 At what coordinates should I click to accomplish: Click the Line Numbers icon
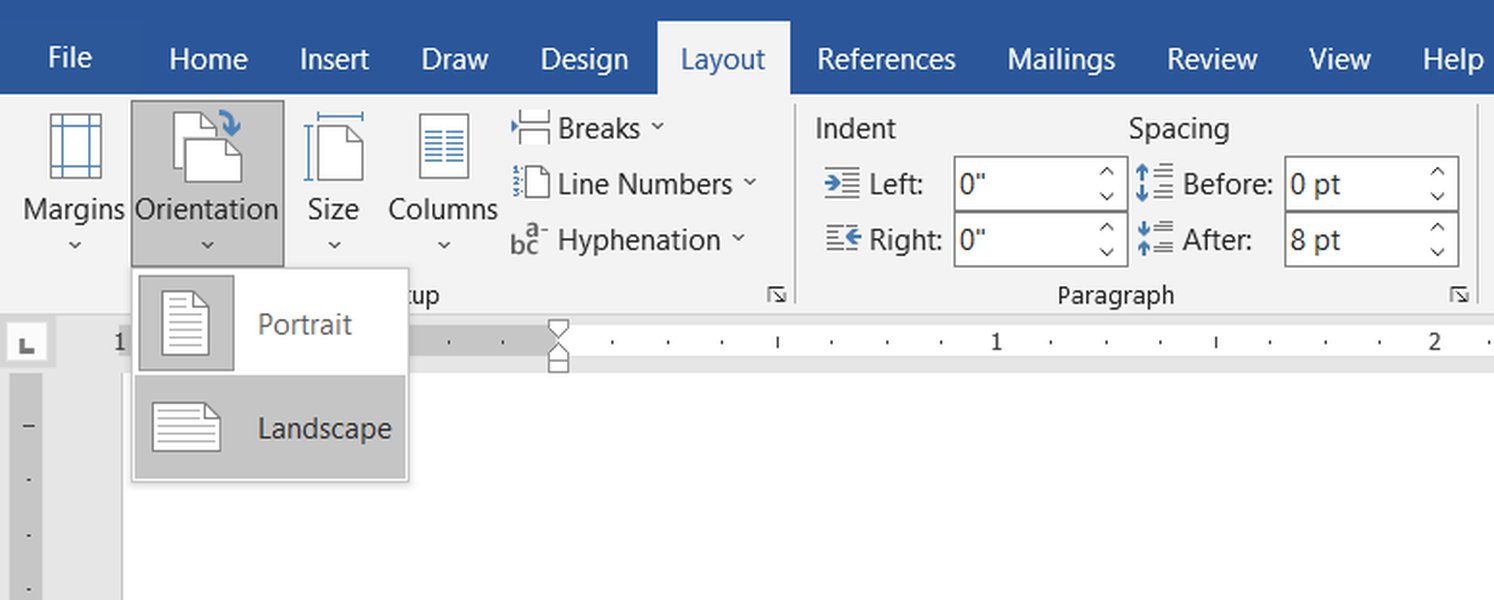point(531,184)
